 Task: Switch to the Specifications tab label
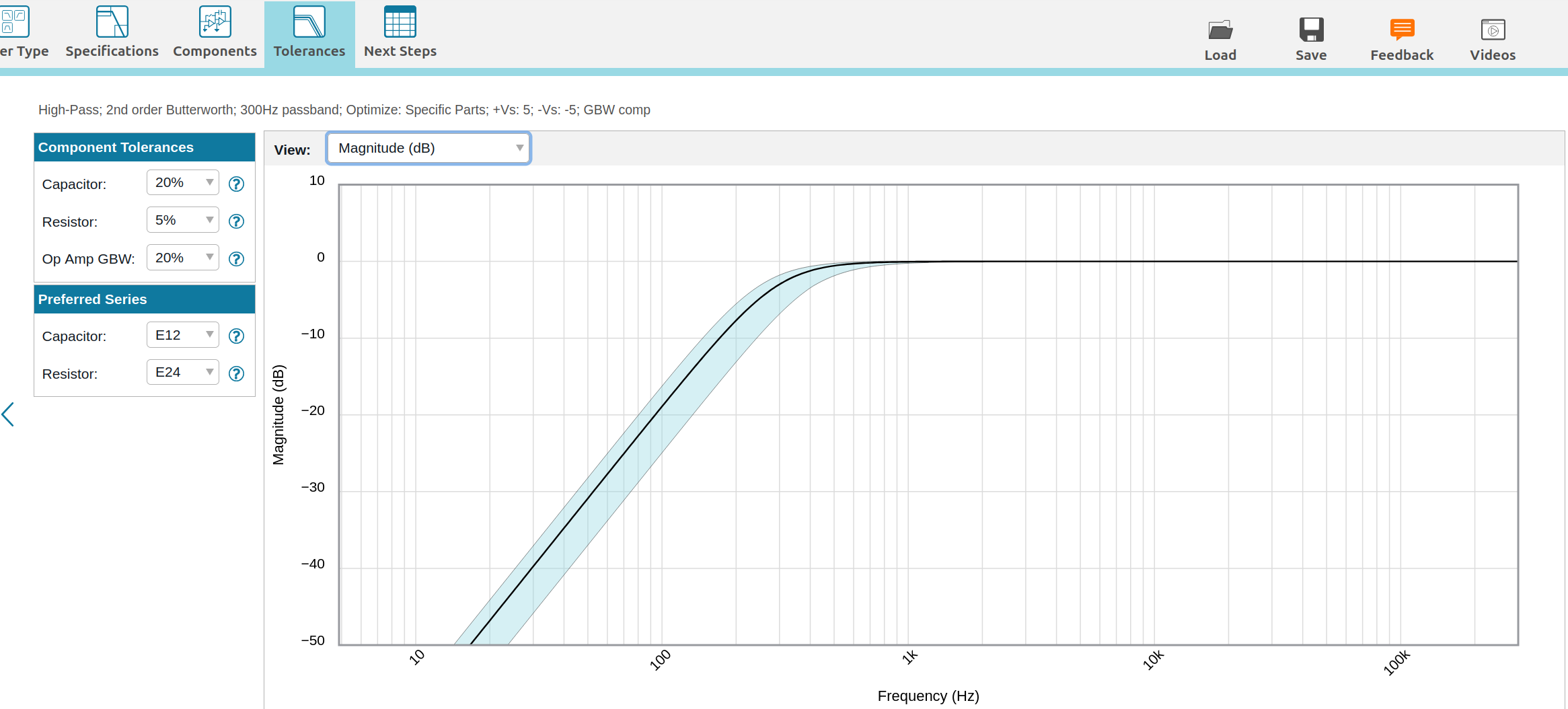(x=112, y=51)
